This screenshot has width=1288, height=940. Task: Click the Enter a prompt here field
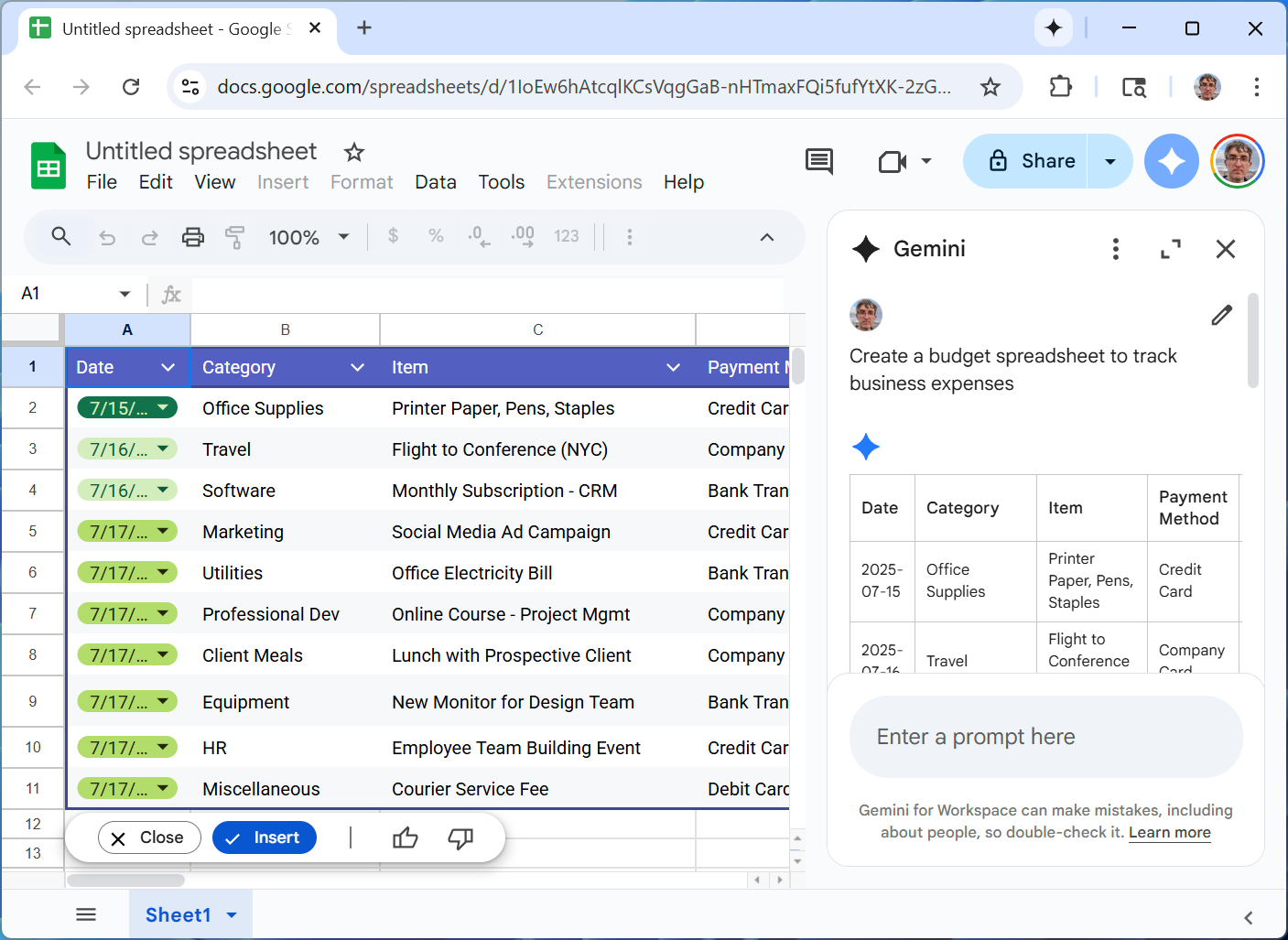coord(1046,737)
